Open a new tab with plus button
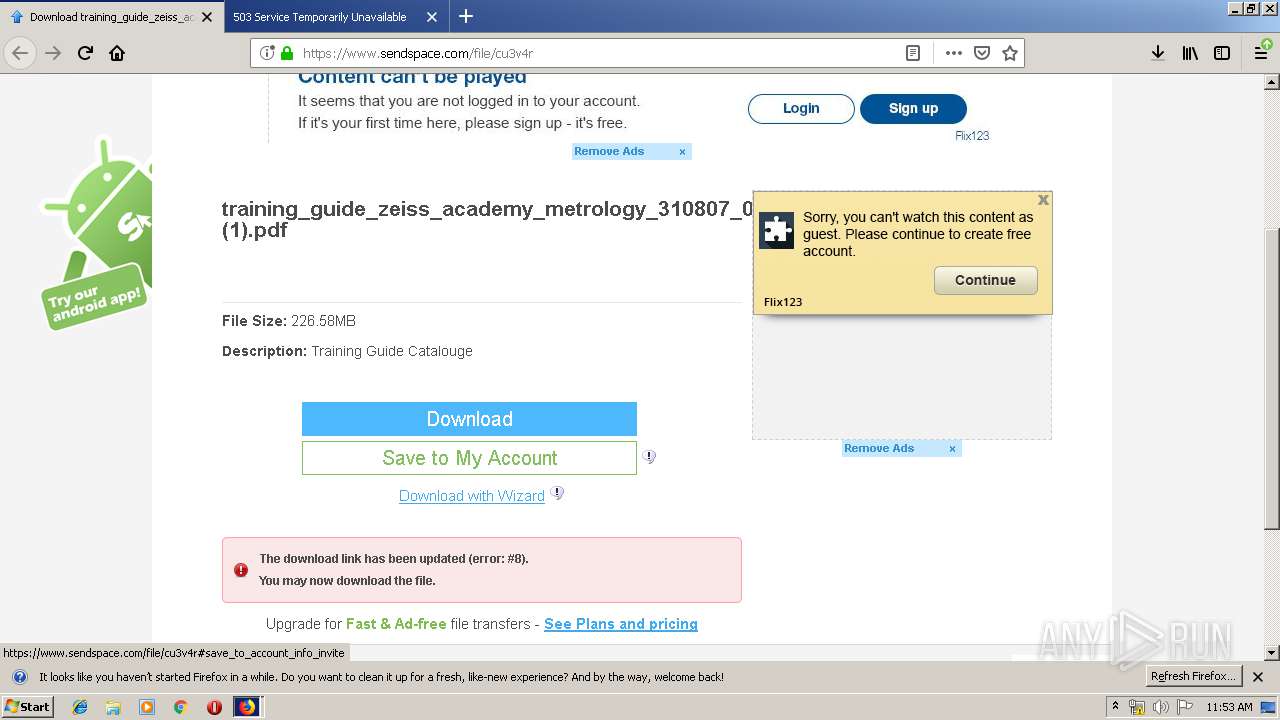The height and width of the screenshot is (720, 1280). (466, 16)
